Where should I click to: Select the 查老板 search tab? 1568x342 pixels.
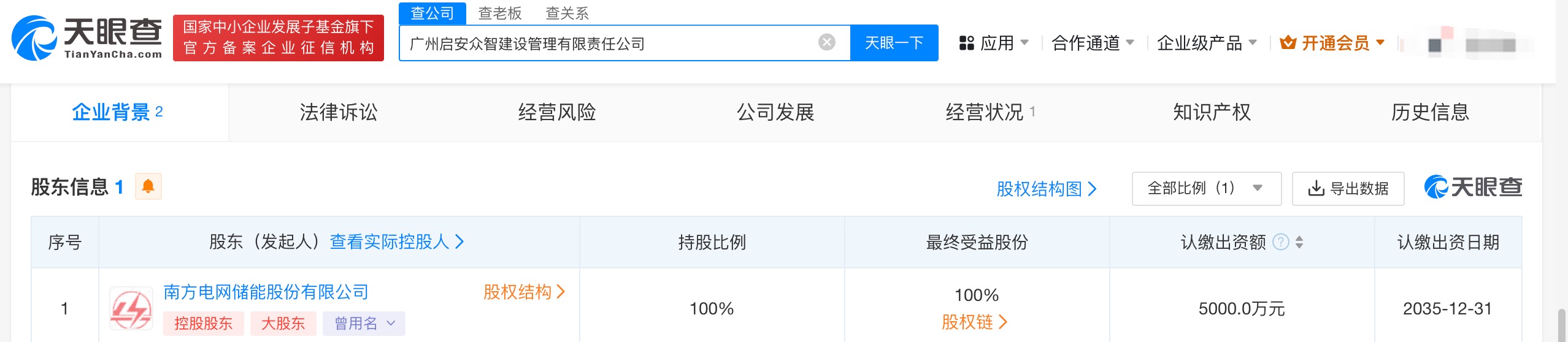click(x=500, y=13)
